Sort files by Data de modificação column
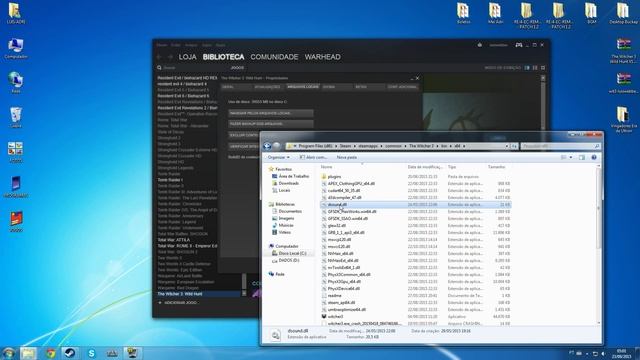The image size is (640, 360). [x=425, y=167]
